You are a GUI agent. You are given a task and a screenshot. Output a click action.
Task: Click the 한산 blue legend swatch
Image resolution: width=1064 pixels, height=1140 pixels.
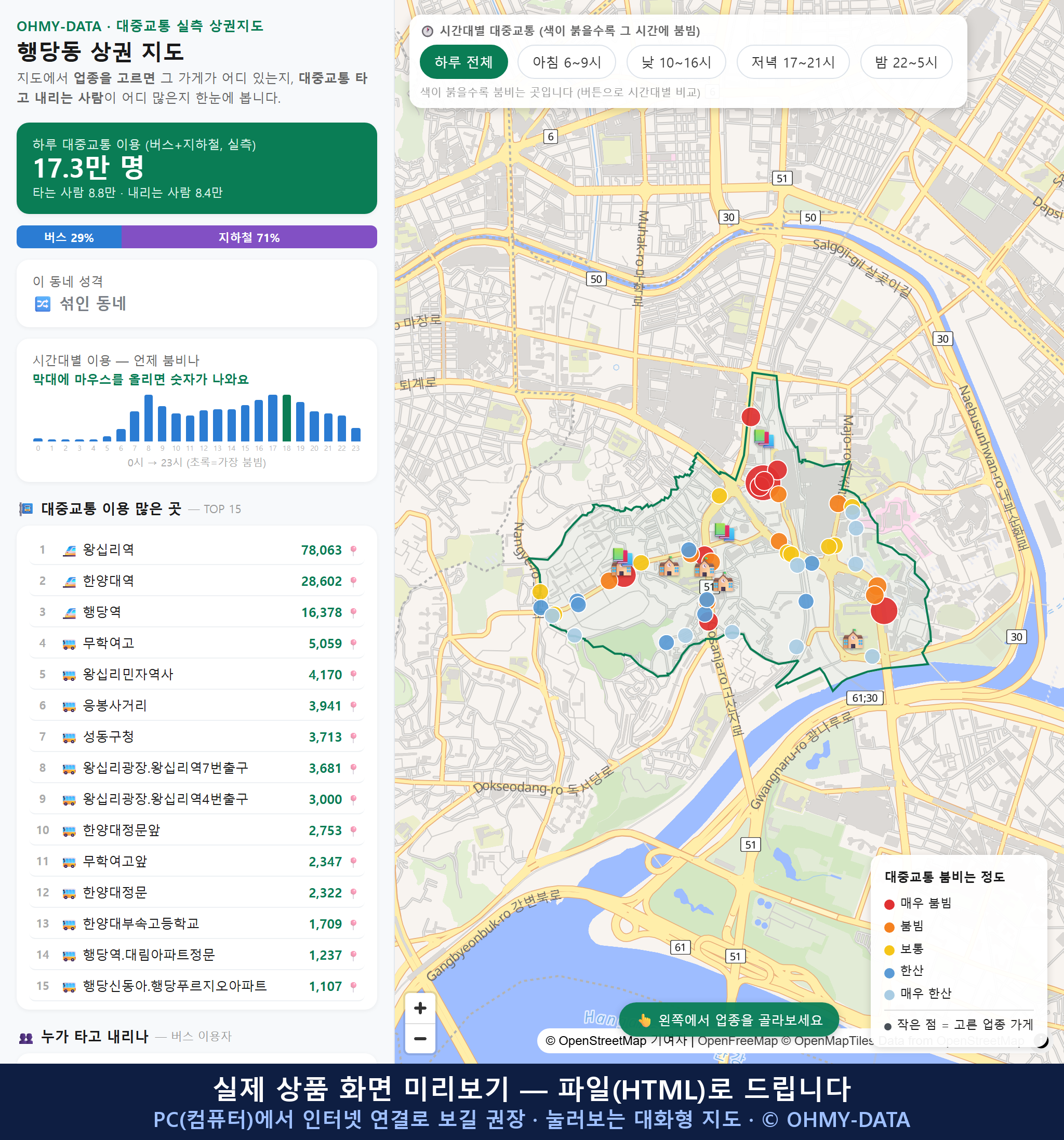point(889,973)
